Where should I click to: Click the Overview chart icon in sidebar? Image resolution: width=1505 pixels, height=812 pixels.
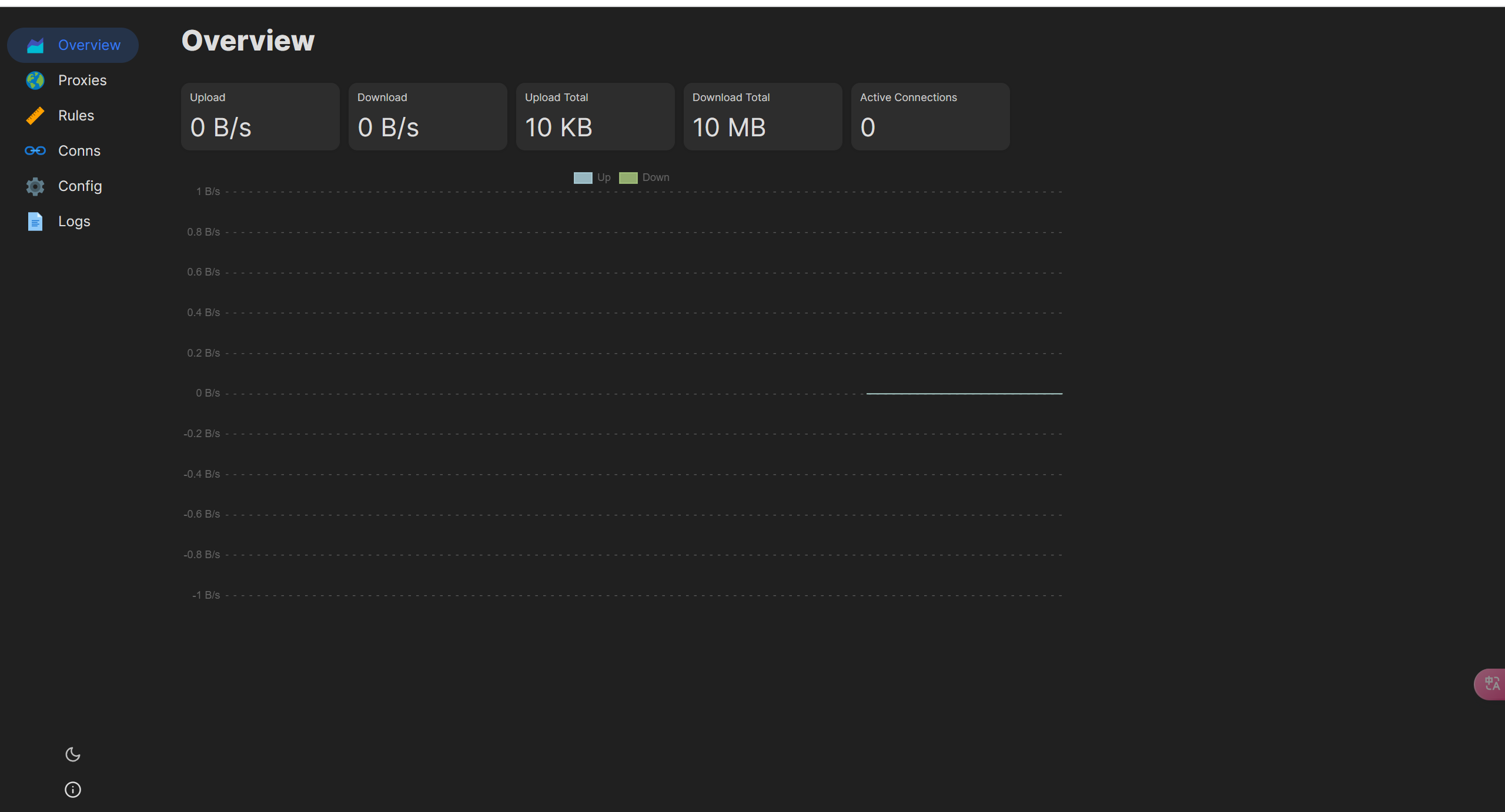pos(35,45)
